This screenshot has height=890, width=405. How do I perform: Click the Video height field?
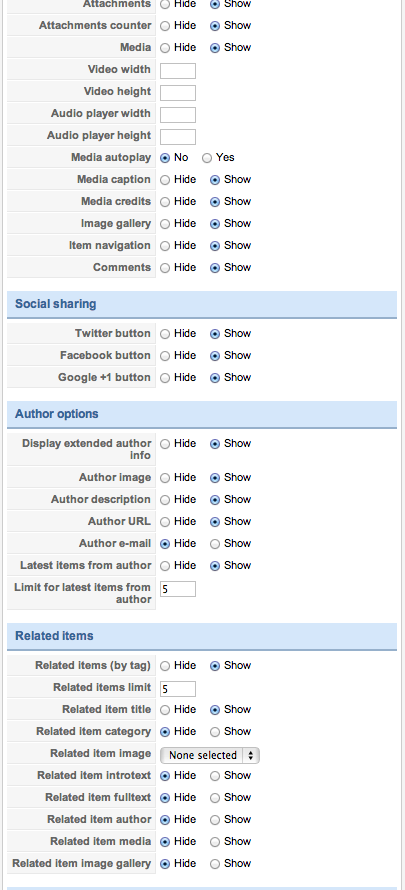pos(178,93)
